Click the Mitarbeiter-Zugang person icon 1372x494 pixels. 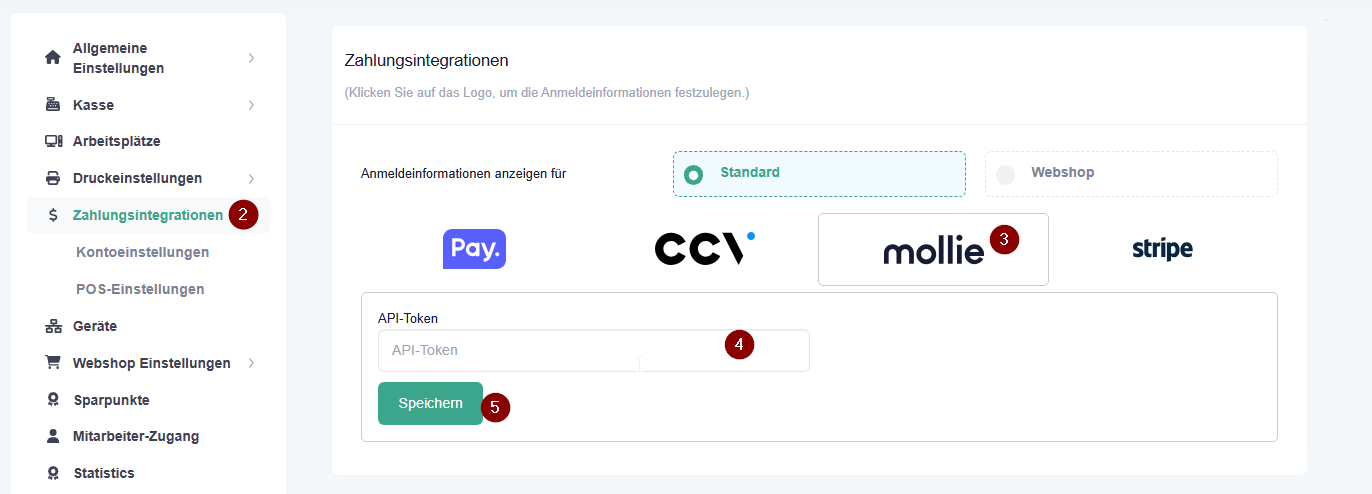tap(53, 436)
